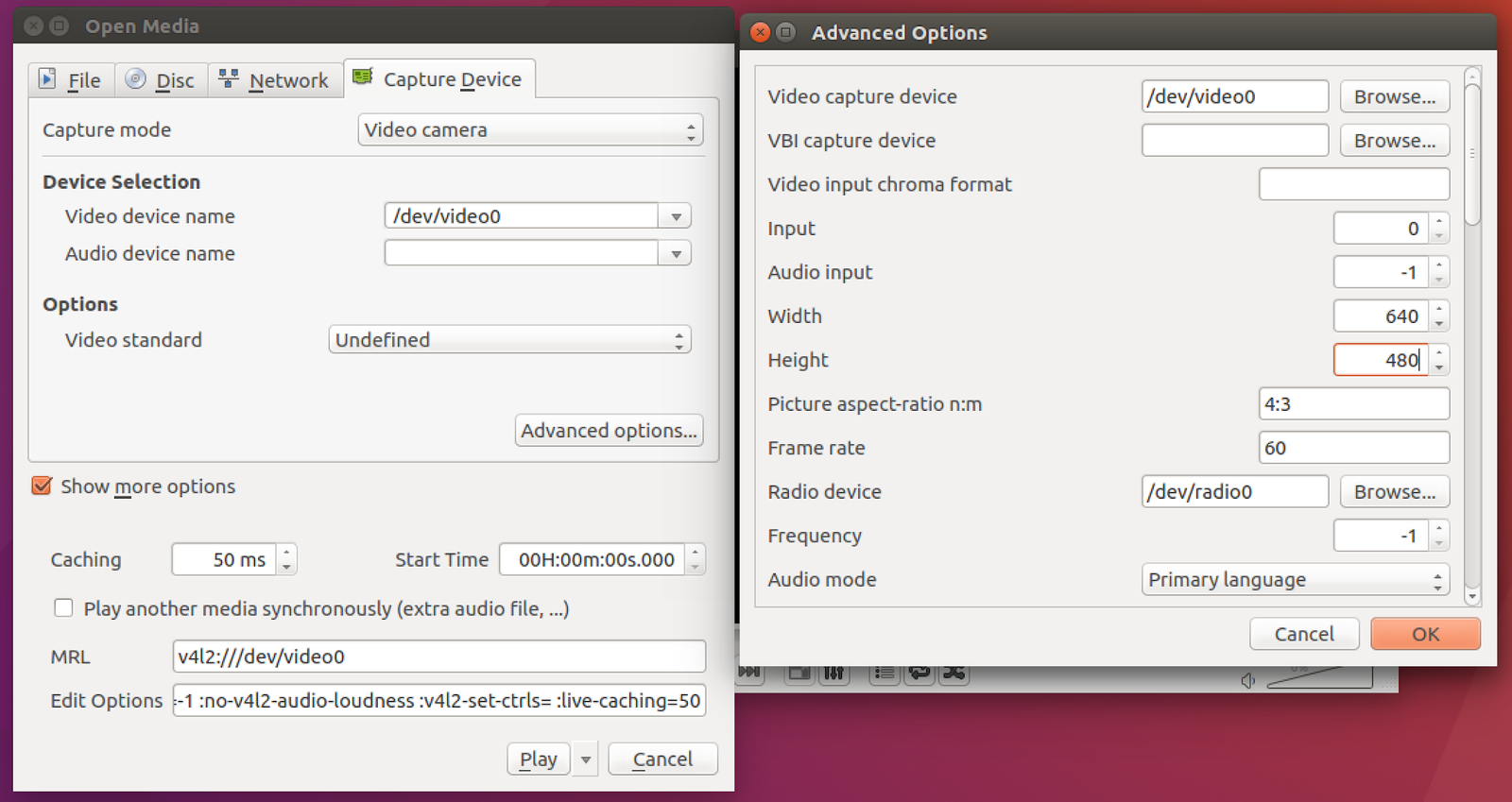
Task: Enable Play another media synchronously checkbox
Action: [x=63, y=608]
